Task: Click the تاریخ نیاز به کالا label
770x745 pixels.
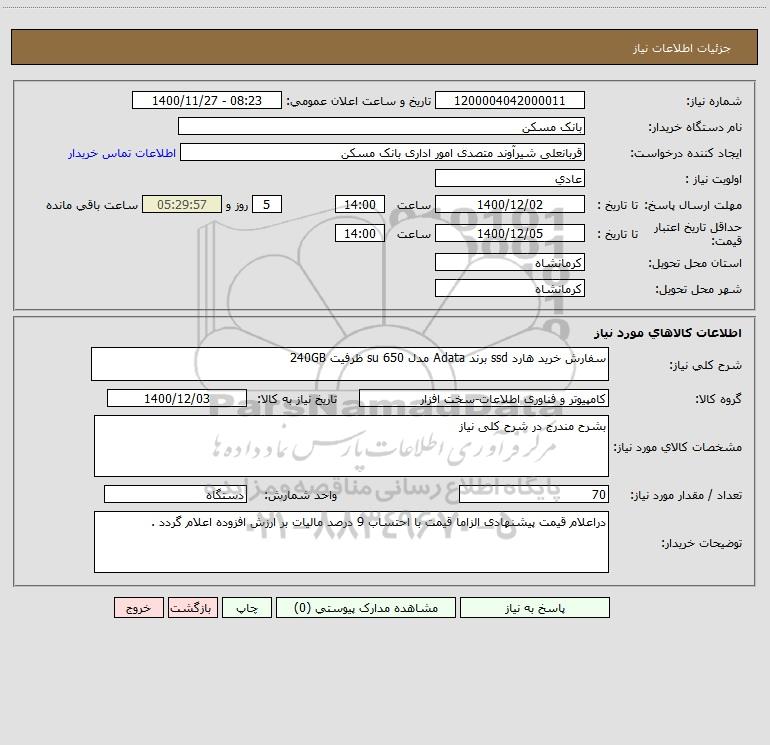Action: click(x=297, y=399)
